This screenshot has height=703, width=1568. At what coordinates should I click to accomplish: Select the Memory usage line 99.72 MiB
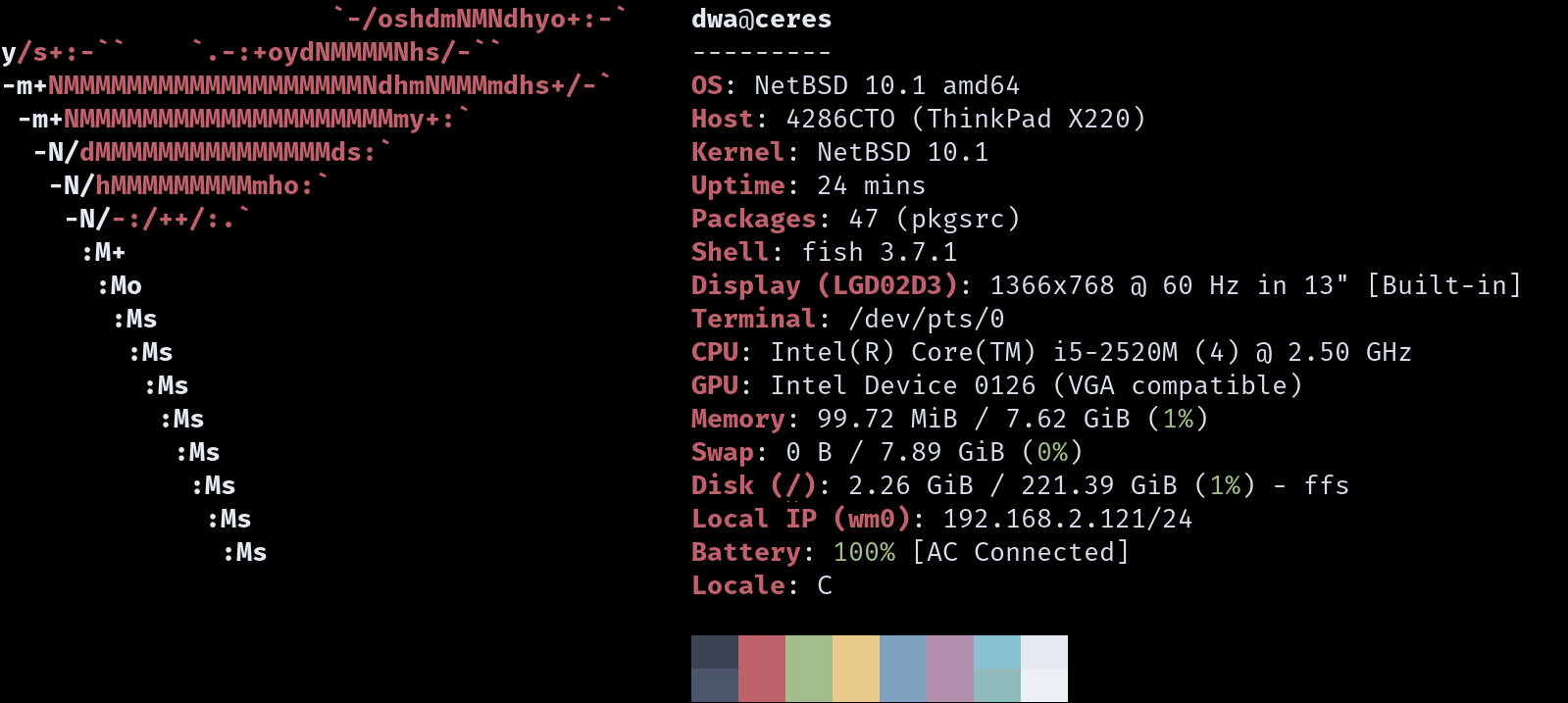[949, 420]
